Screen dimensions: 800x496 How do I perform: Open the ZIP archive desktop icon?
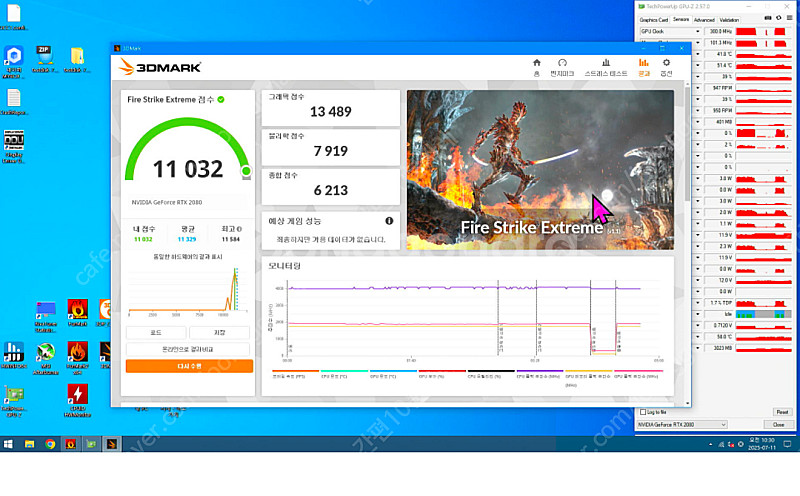[44, 59]
